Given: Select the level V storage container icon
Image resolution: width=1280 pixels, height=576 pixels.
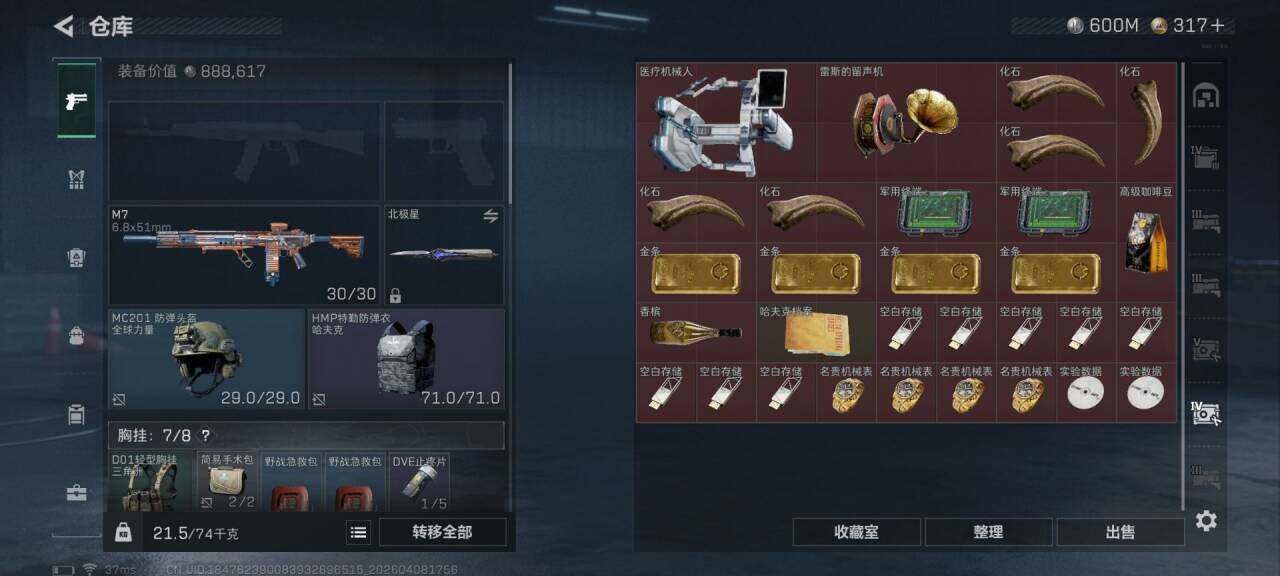Looking at the screenshot, I should point(1205,348).
